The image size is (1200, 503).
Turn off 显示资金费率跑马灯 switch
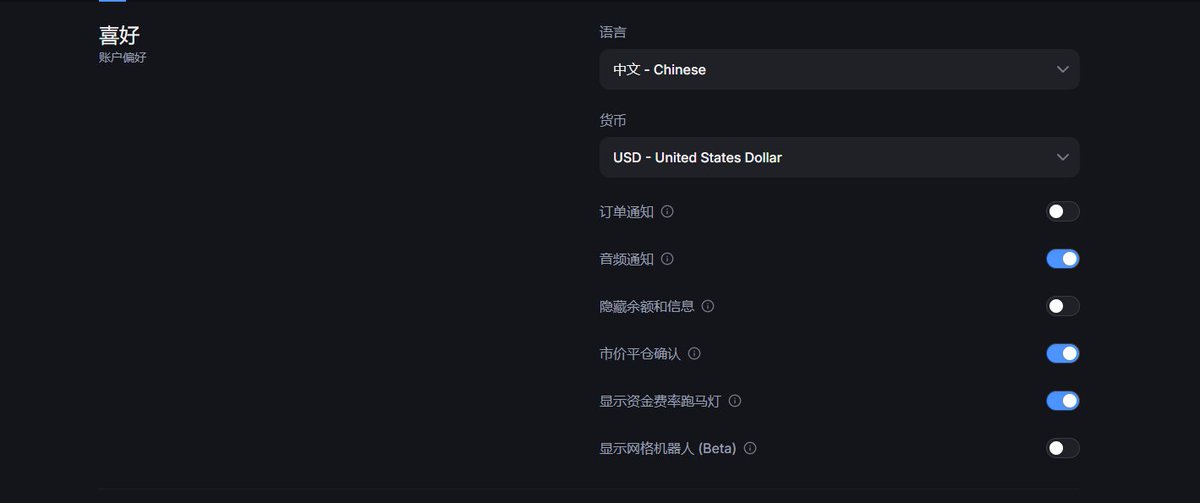pyautogui.click(x=1062, y=401)
